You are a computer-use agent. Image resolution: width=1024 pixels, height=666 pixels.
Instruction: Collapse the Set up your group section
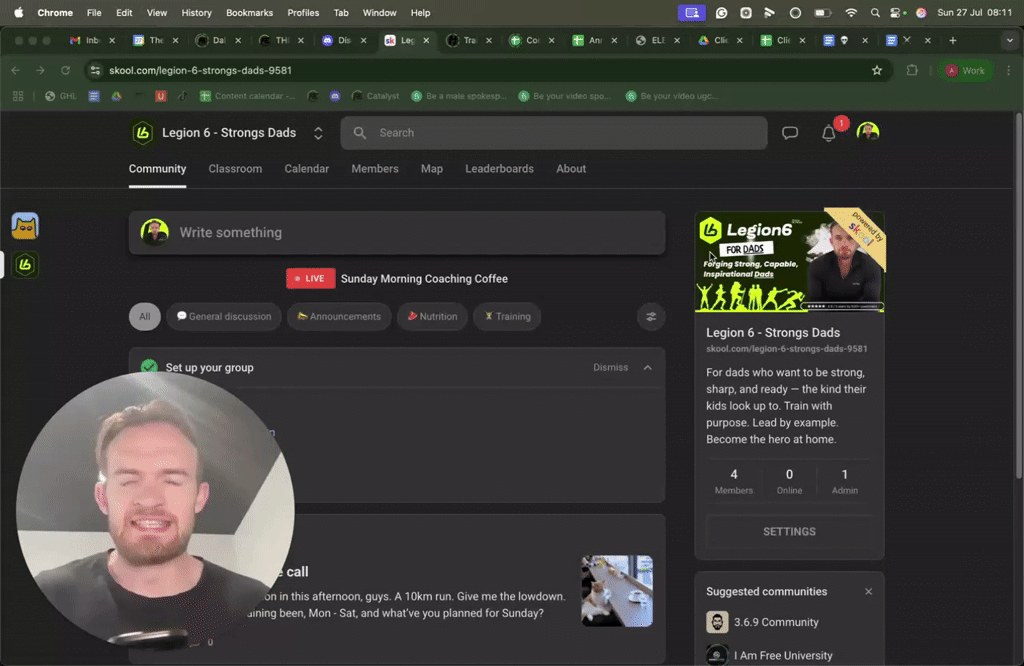(647, 368)
